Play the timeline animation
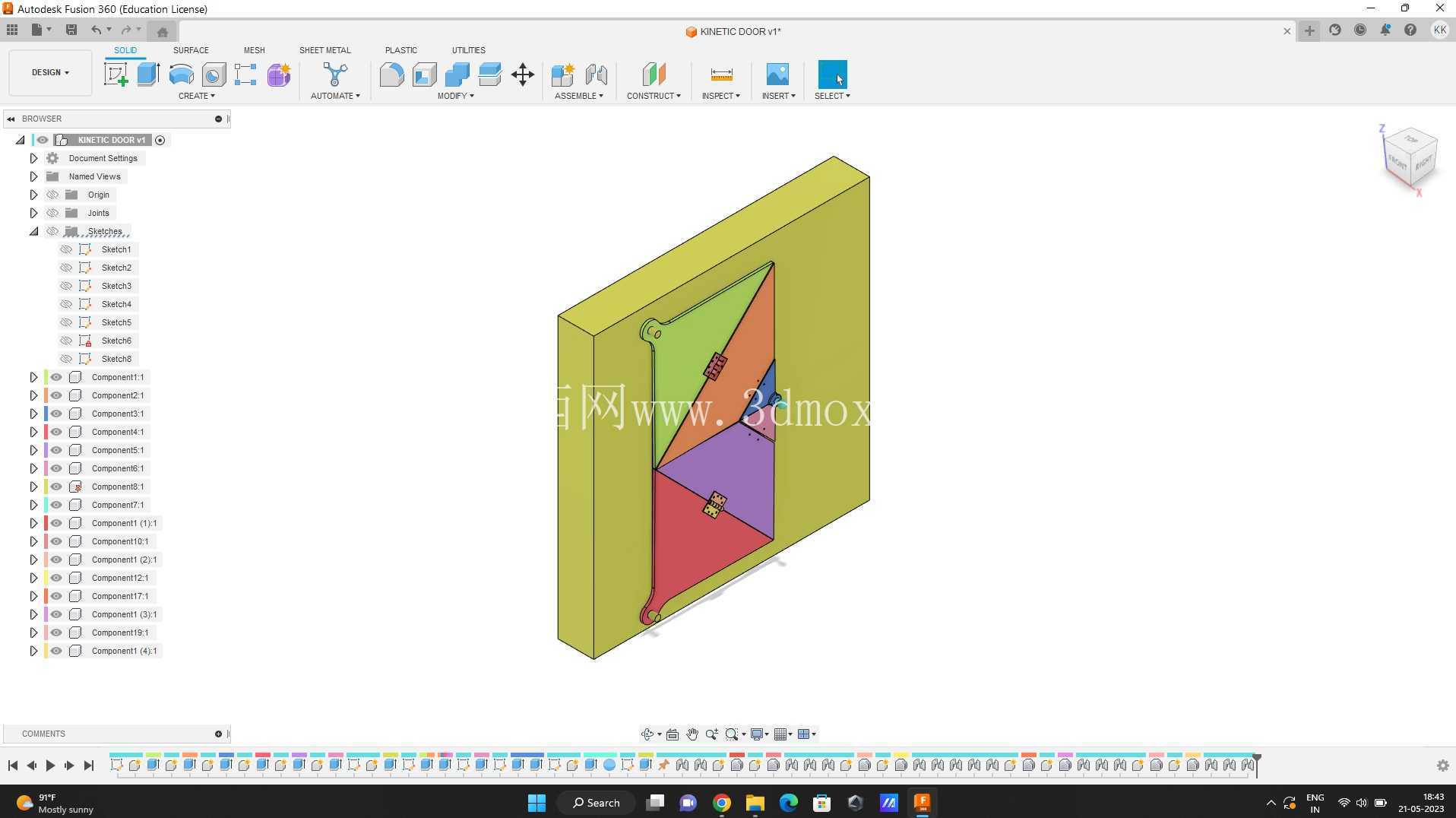The height and width of the screenshot is (818, 1456). coord(50,766)
